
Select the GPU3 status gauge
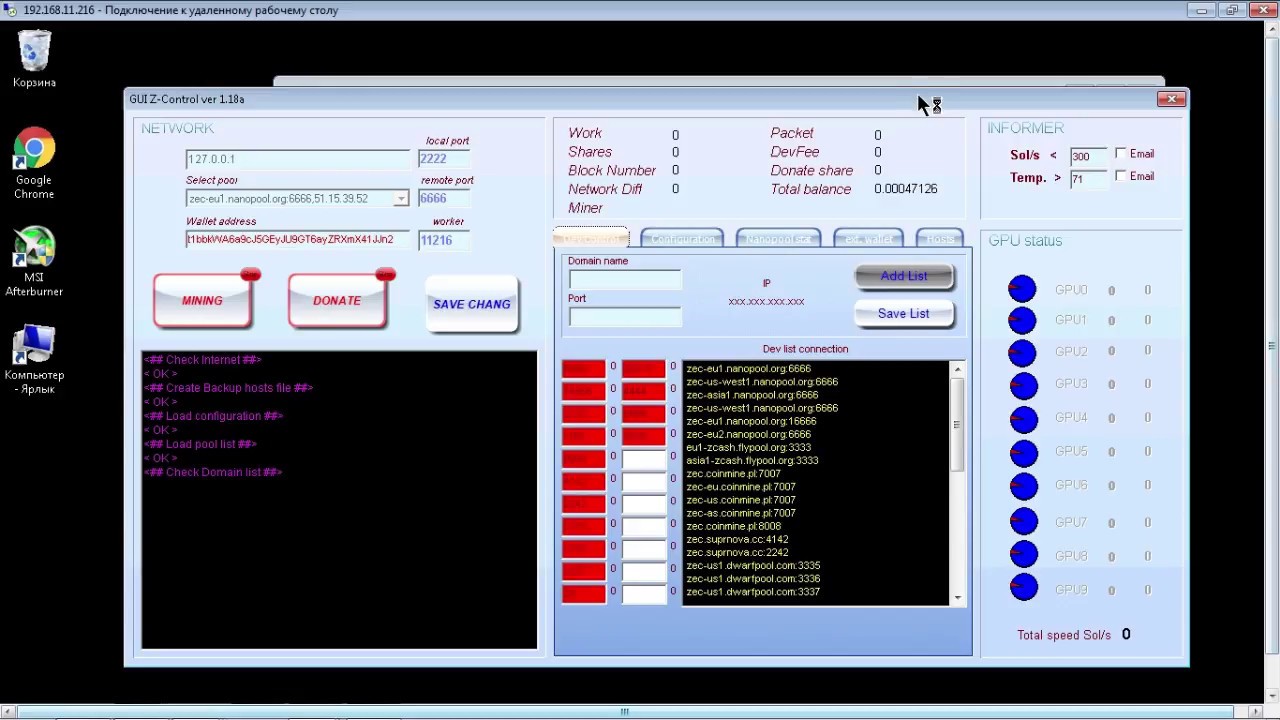[x=1023, y=385]
